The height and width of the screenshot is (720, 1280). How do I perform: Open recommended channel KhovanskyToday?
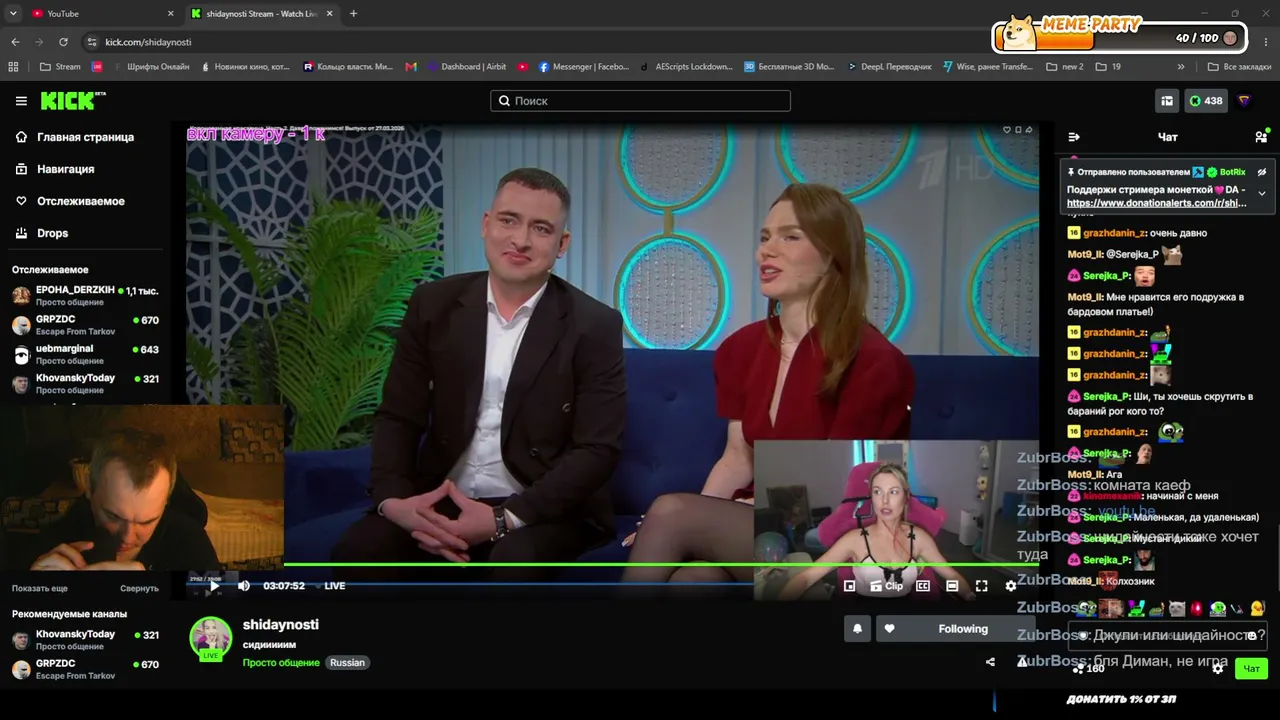click(85, 639)
